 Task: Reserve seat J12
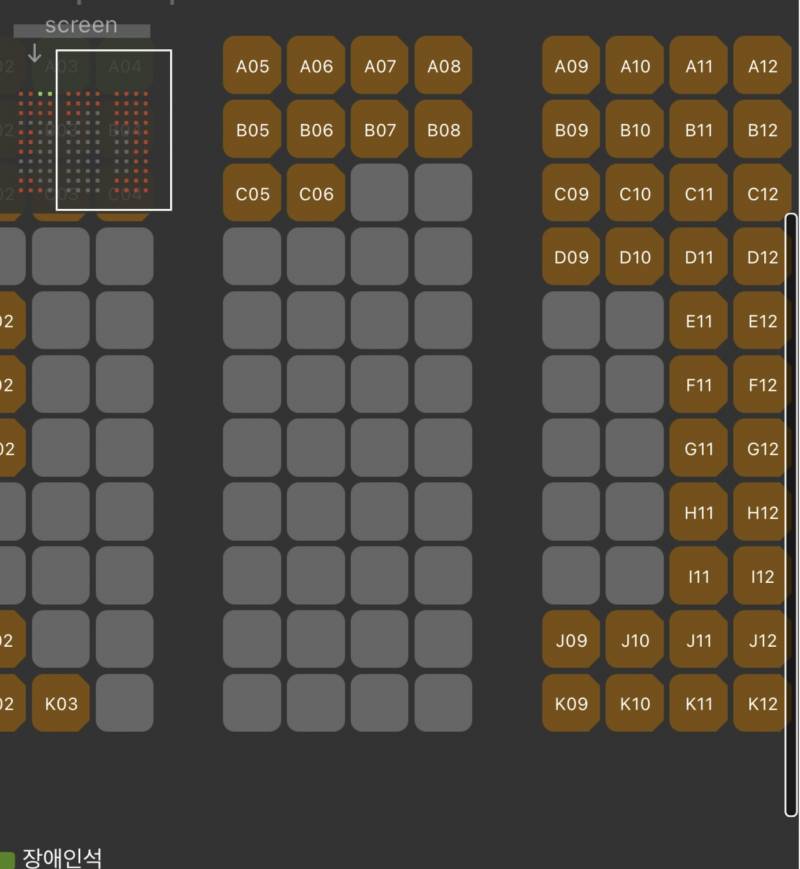coord(762,640)
